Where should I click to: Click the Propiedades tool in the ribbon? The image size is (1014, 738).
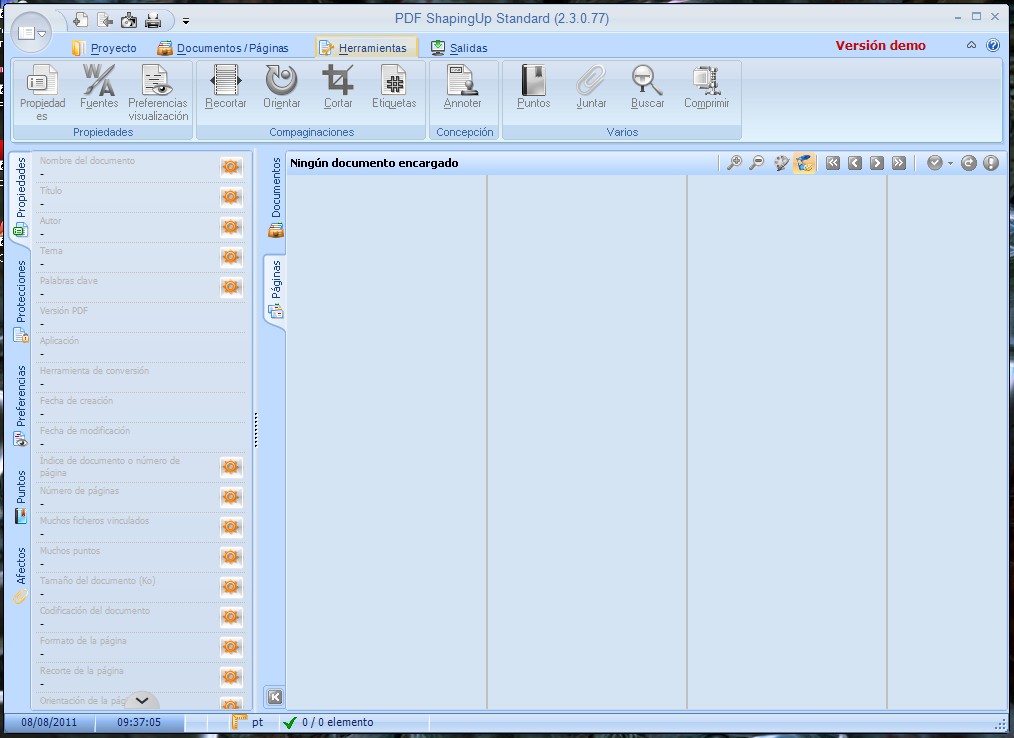pos(42,92)
